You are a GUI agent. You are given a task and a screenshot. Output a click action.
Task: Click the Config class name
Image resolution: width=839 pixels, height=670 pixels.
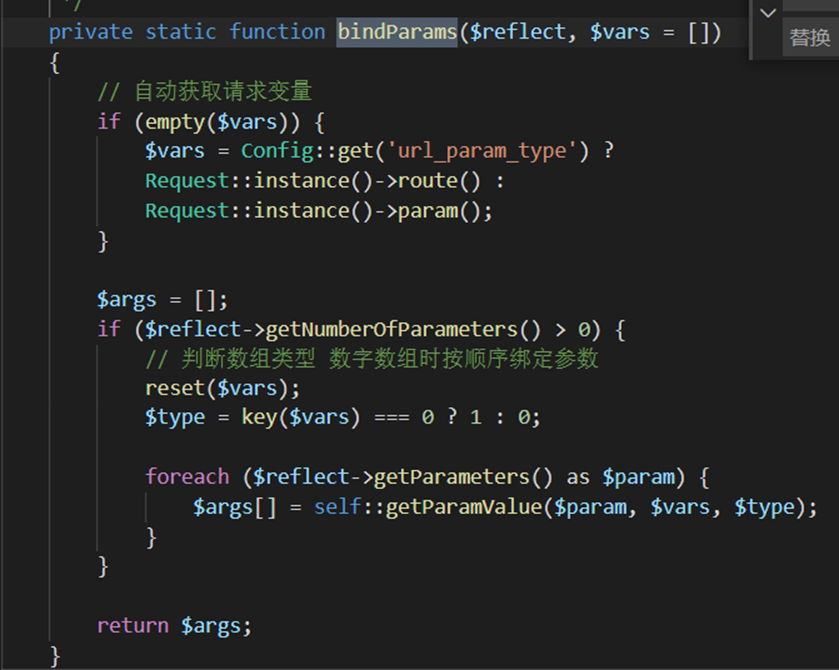277,151
